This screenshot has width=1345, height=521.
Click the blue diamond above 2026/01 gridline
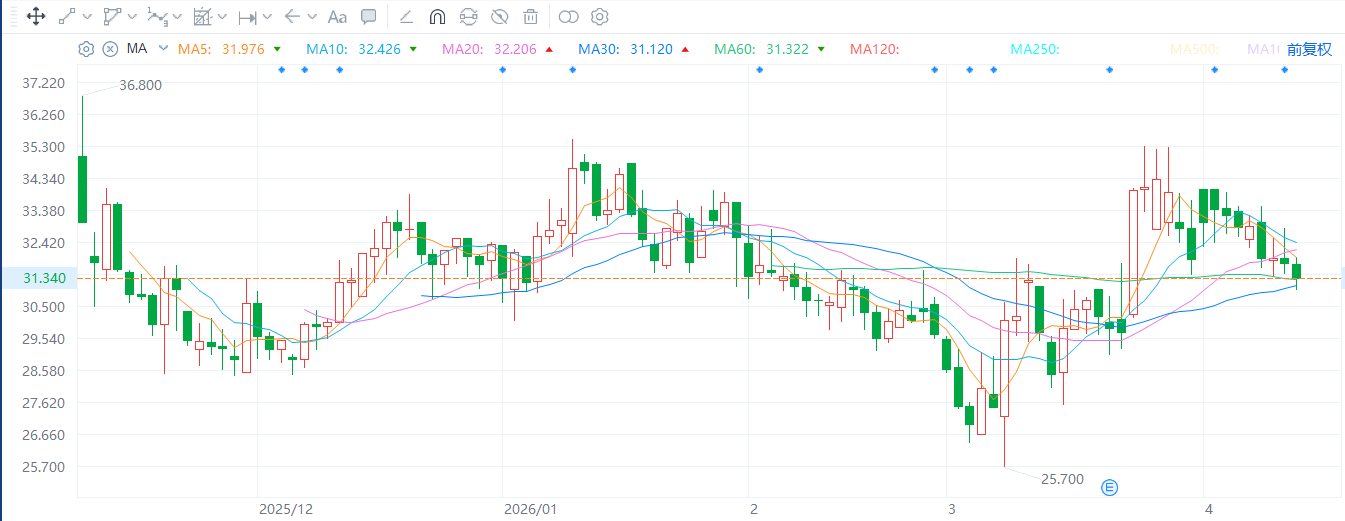tap(502, 69)
